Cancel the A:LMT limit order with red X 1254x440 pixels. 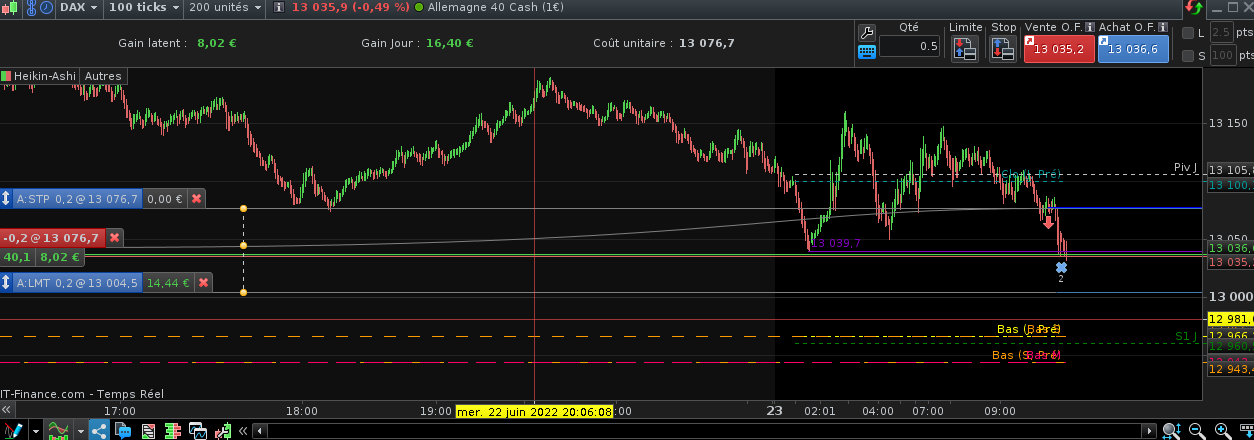pos(204,283)
